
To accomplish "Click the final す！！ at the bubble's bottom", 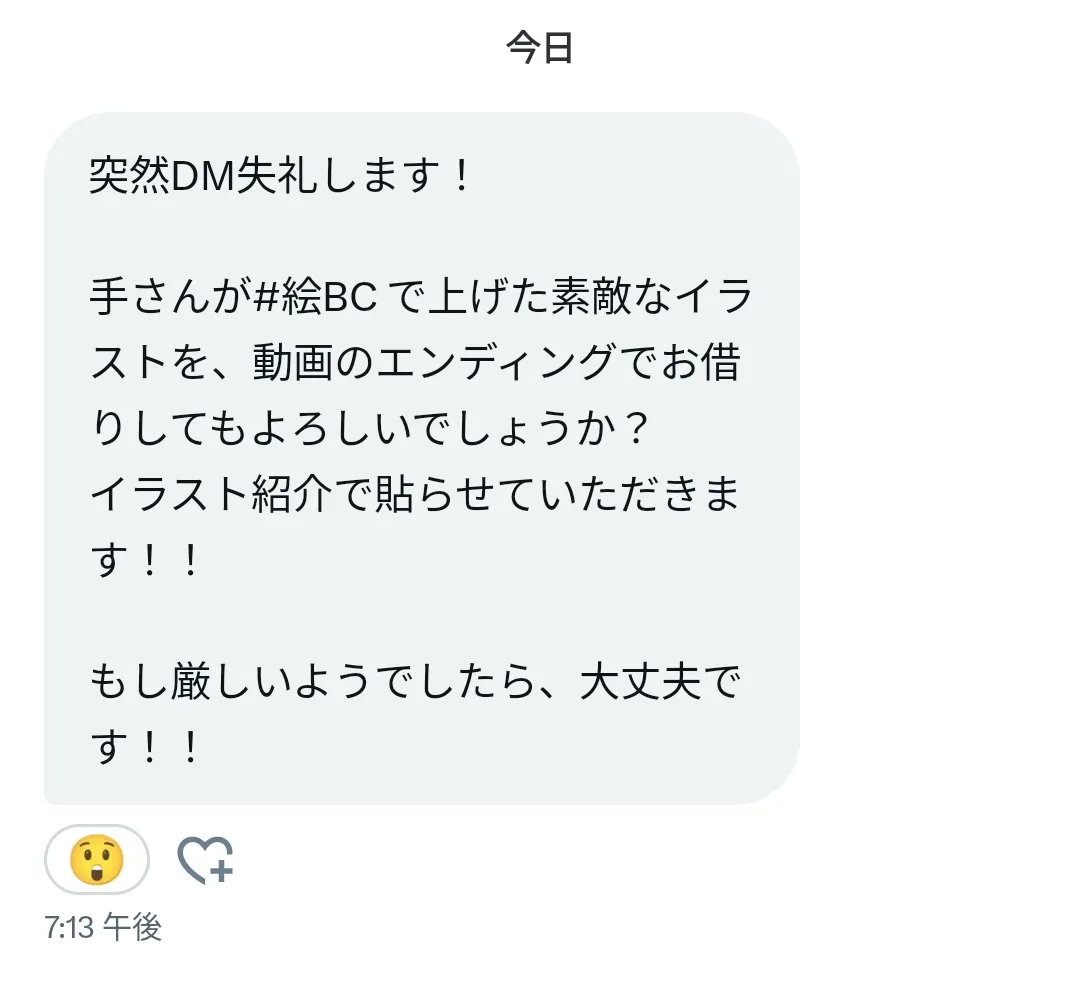I will pyautogui.click(x=145, y=747).
